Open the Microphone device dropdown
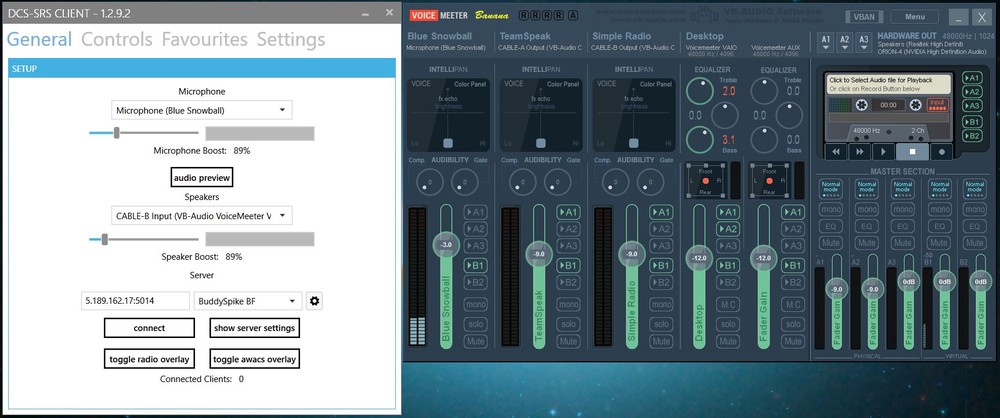The height and width of the screenshot is (418, 1000). click(202, 110)
